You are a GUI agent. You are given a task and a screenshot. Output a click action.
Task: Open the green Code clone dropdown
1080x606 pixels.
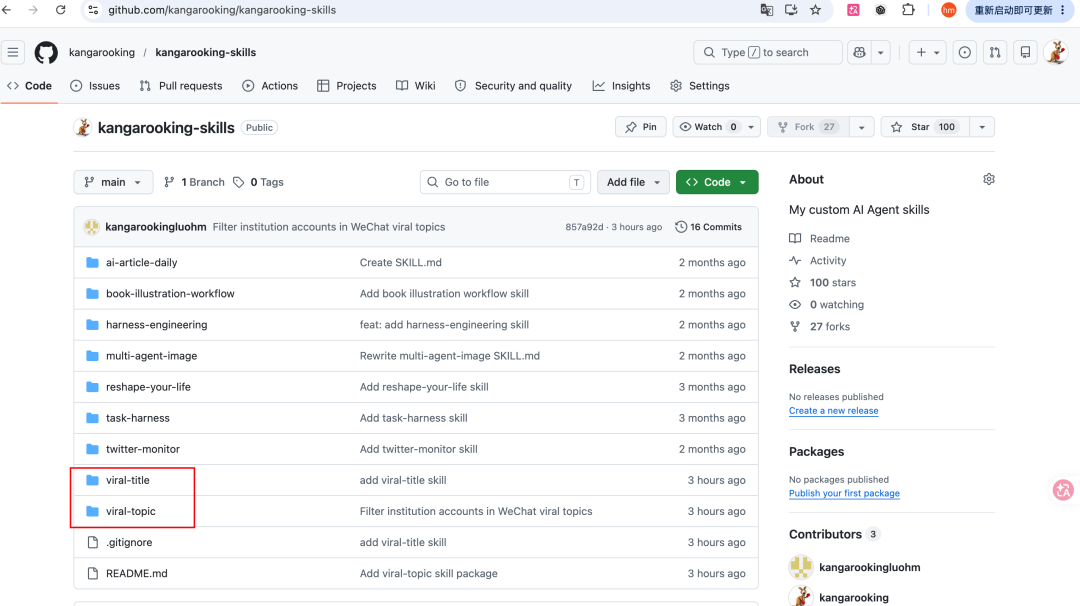(x=717, y=182)
